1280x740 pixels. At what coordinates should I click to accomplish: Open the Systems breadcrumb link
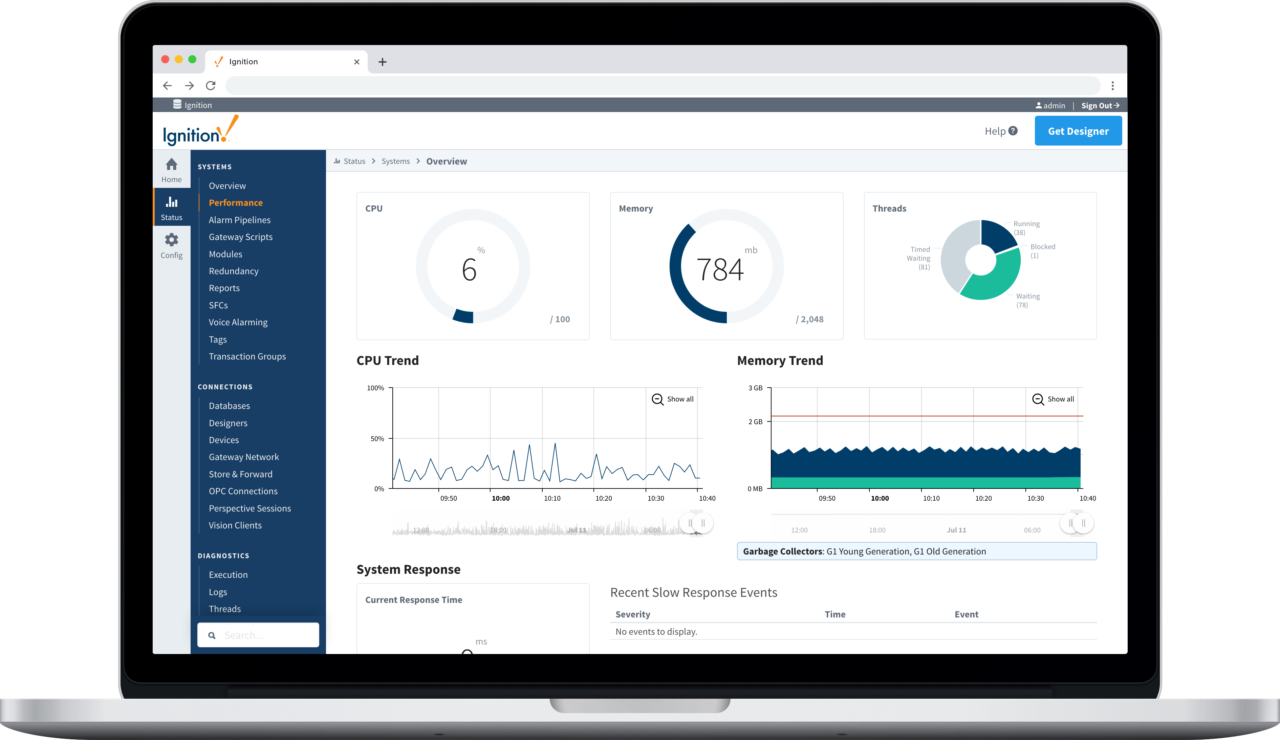(396, 161)
